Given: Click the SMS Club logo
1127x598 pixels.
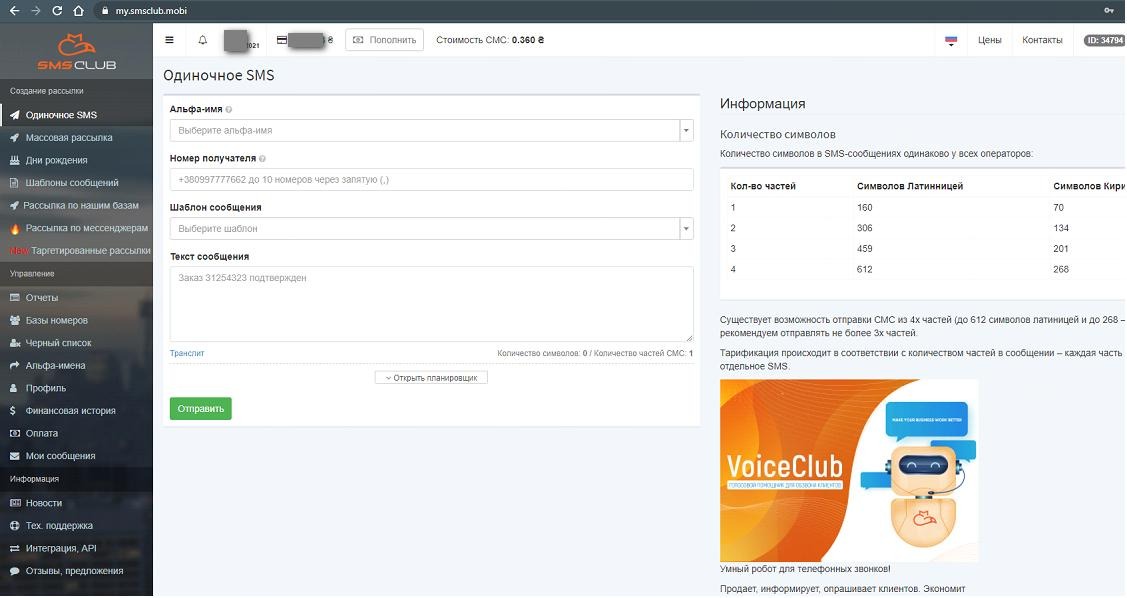Looking at the screenshot, I should (76, 52).
